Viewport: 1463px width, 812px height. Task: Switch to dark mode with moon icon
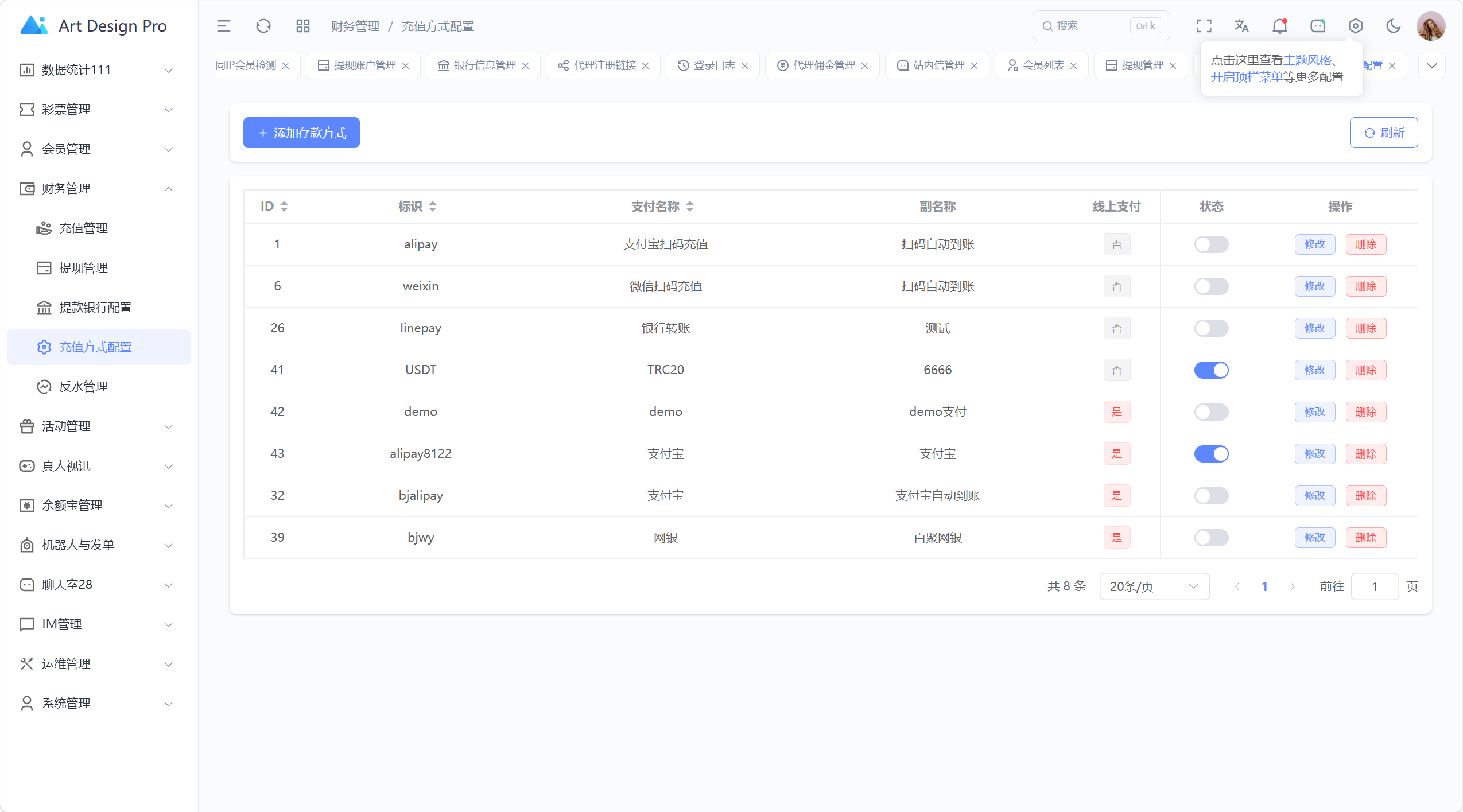(x=1394, y=26)
